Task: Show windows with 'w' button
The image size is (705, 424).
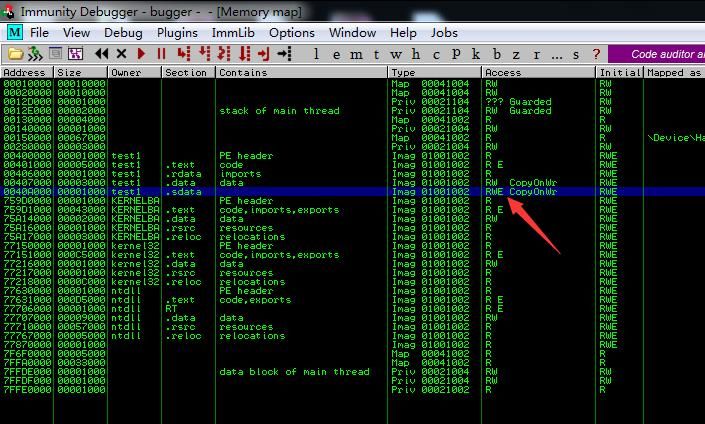Action: (x=396, y=55)
